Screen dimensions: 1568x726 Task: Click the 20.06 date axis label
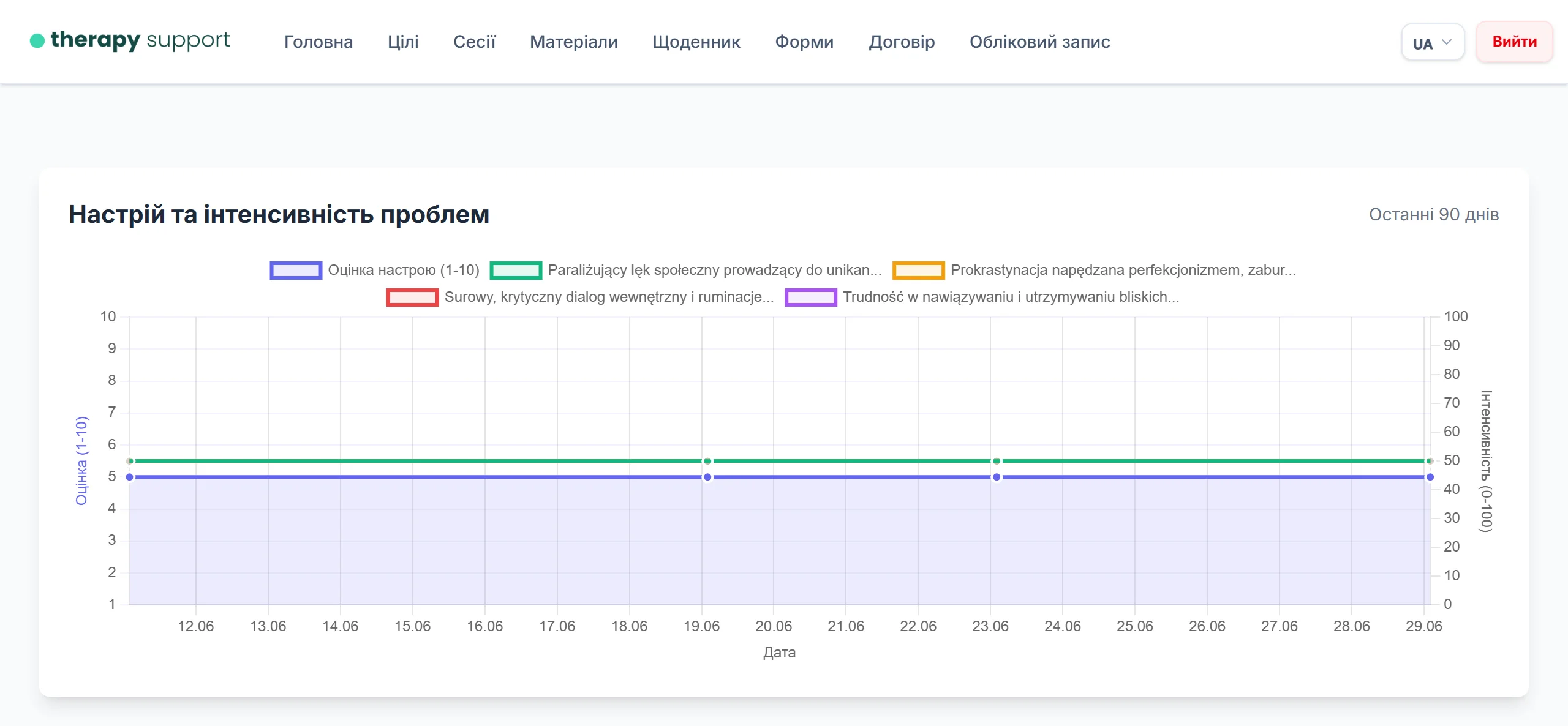click(774, 626)
